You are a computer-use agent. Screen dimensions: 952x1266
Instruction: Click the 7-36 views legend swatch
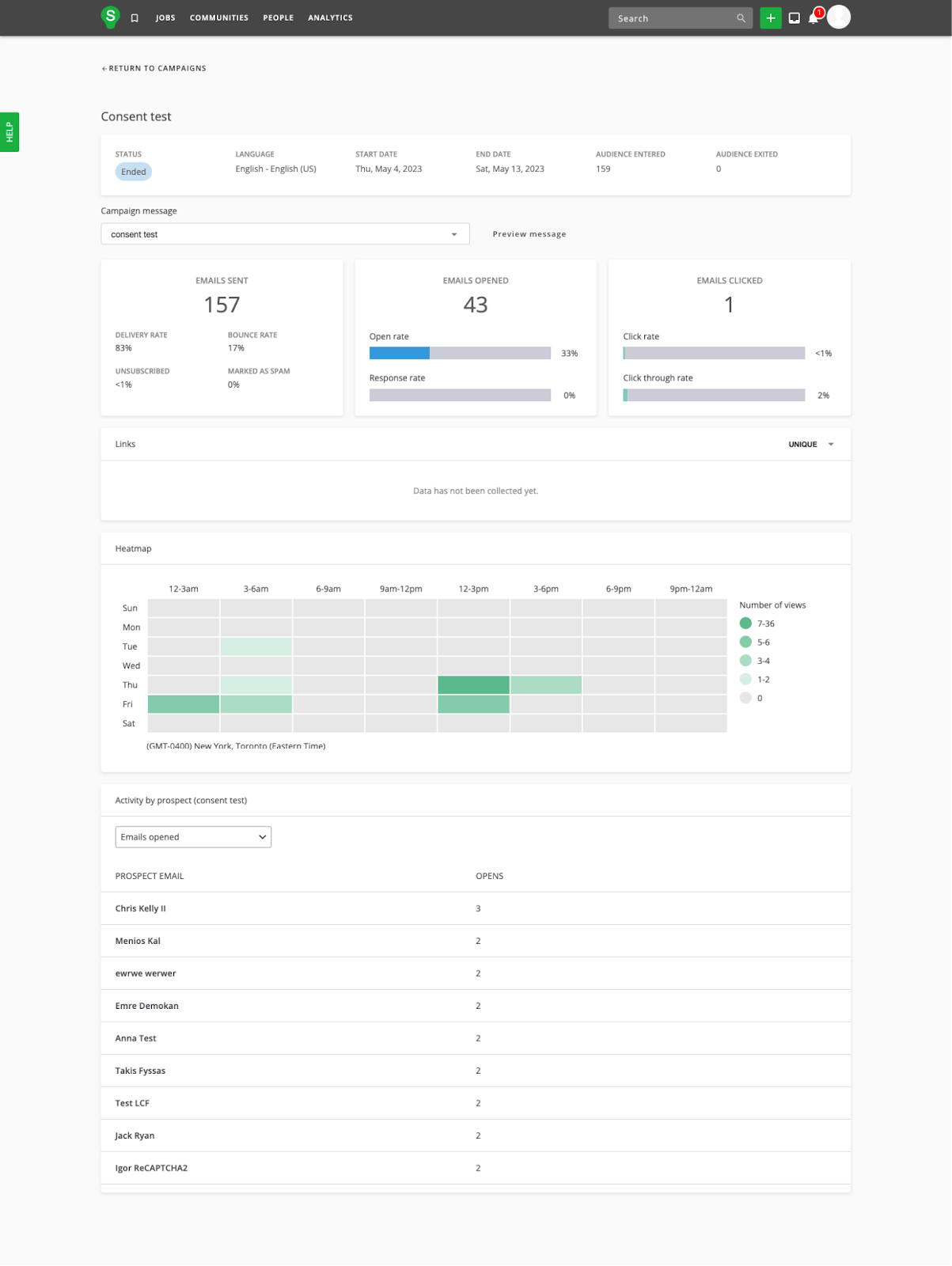click(745, 624)
